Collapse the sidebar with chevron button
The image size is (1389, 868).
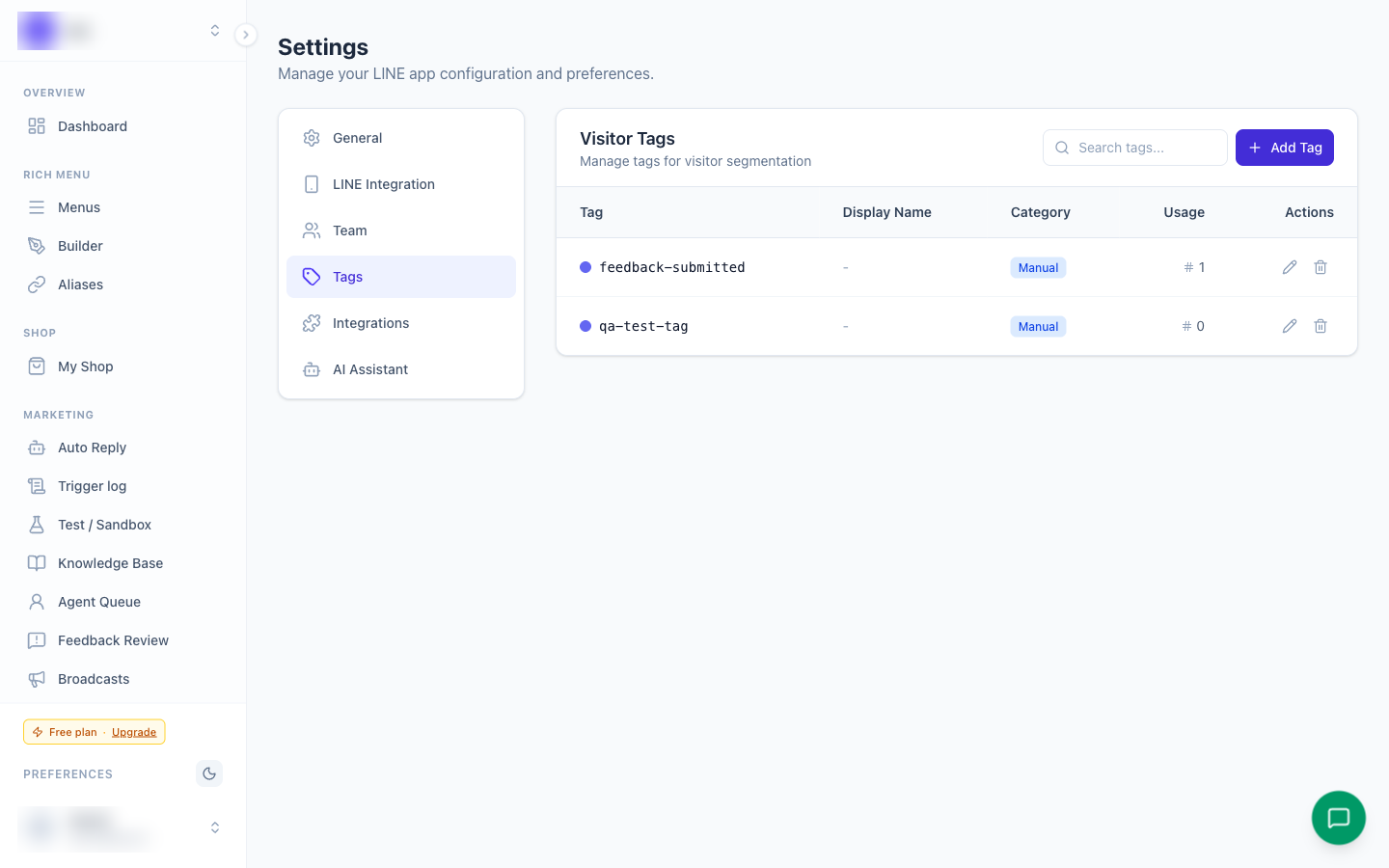point(246,35)
